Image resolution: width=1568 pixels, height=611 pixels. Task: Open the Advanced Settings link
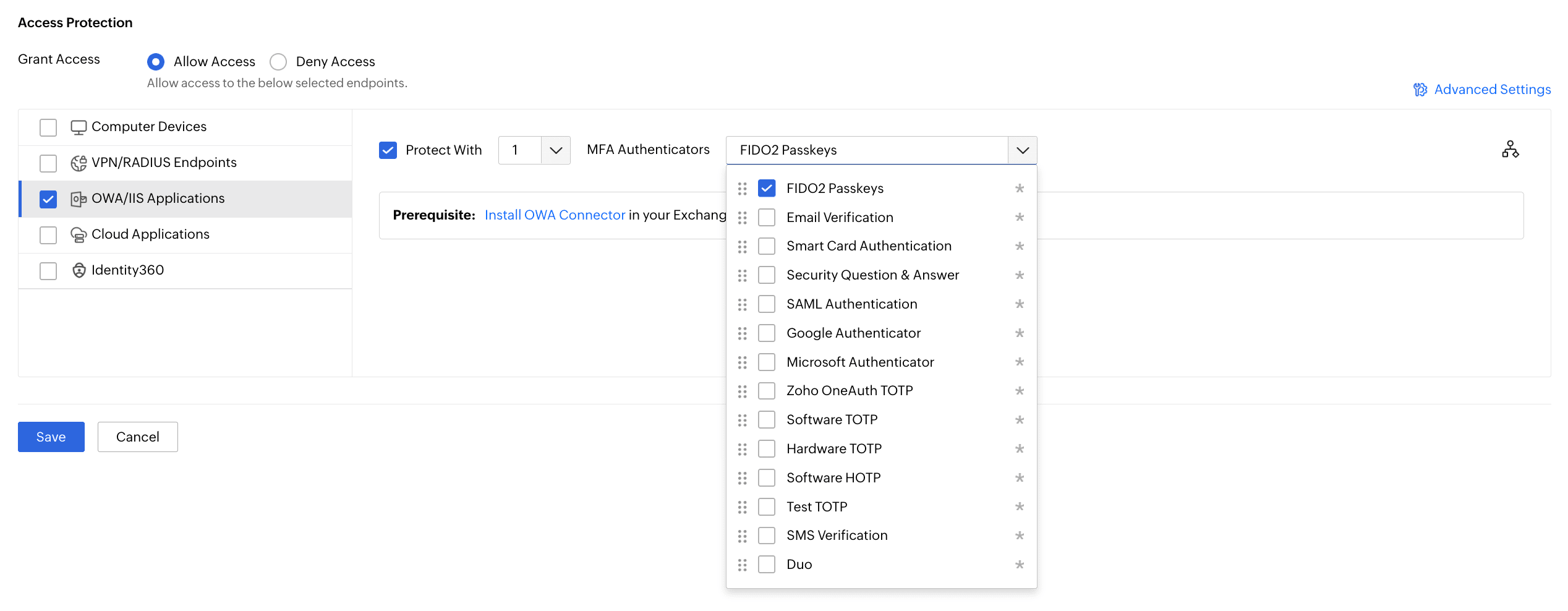pos(1493,90)
